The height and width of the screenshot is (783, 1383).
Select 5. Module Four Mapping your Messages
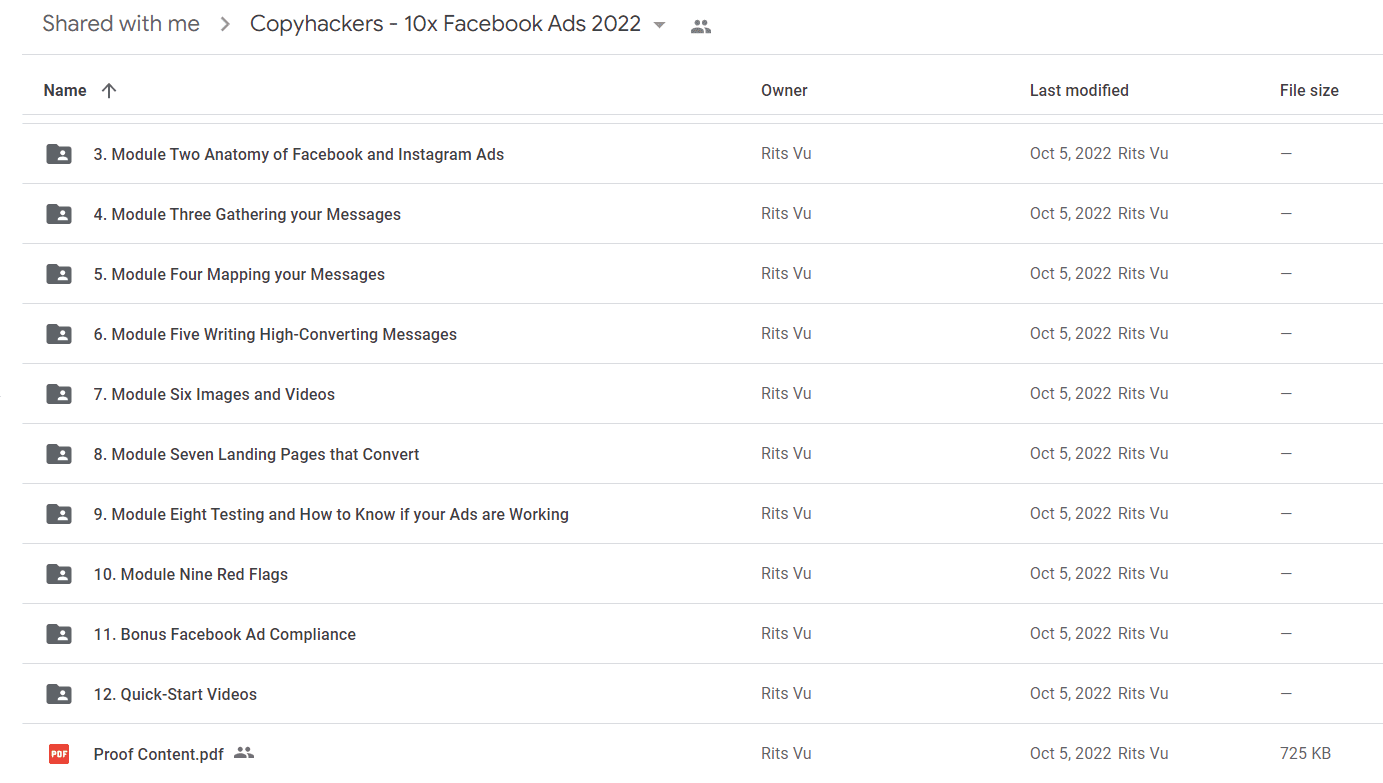[239, 274]
